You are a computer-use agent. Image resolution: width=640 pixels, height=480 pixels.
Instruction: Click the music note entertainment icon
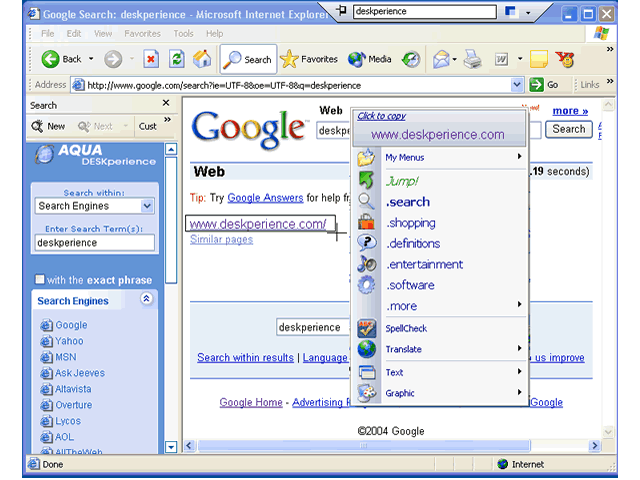366,264
